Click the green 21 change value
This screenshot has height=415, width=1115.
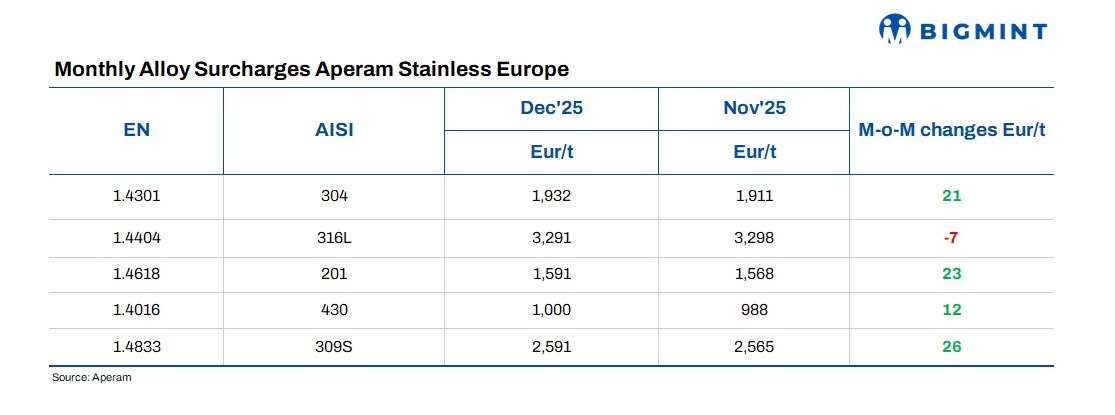tap(951, 196)
